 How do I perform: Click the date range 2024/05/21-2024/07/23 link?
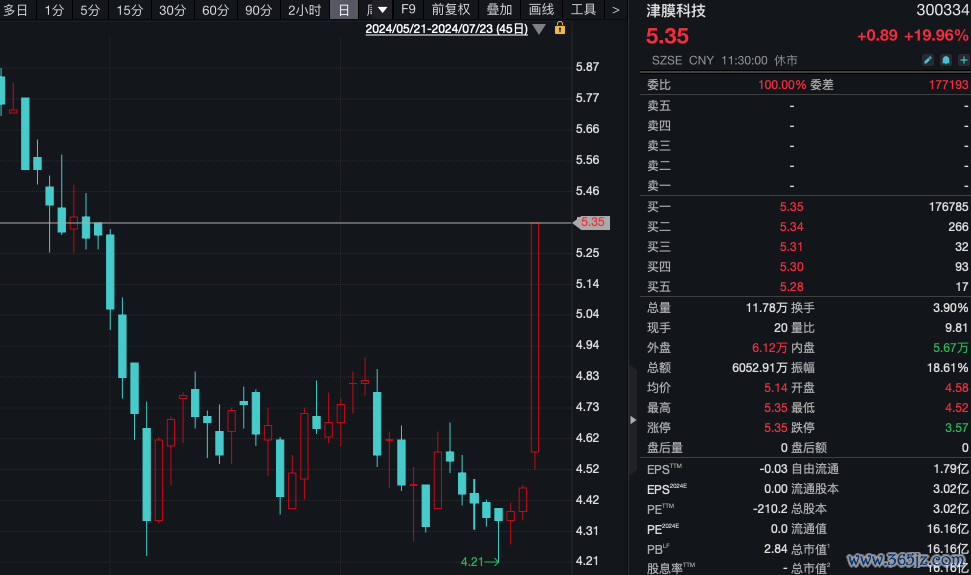pyautogui.click(x=446, y=29)
